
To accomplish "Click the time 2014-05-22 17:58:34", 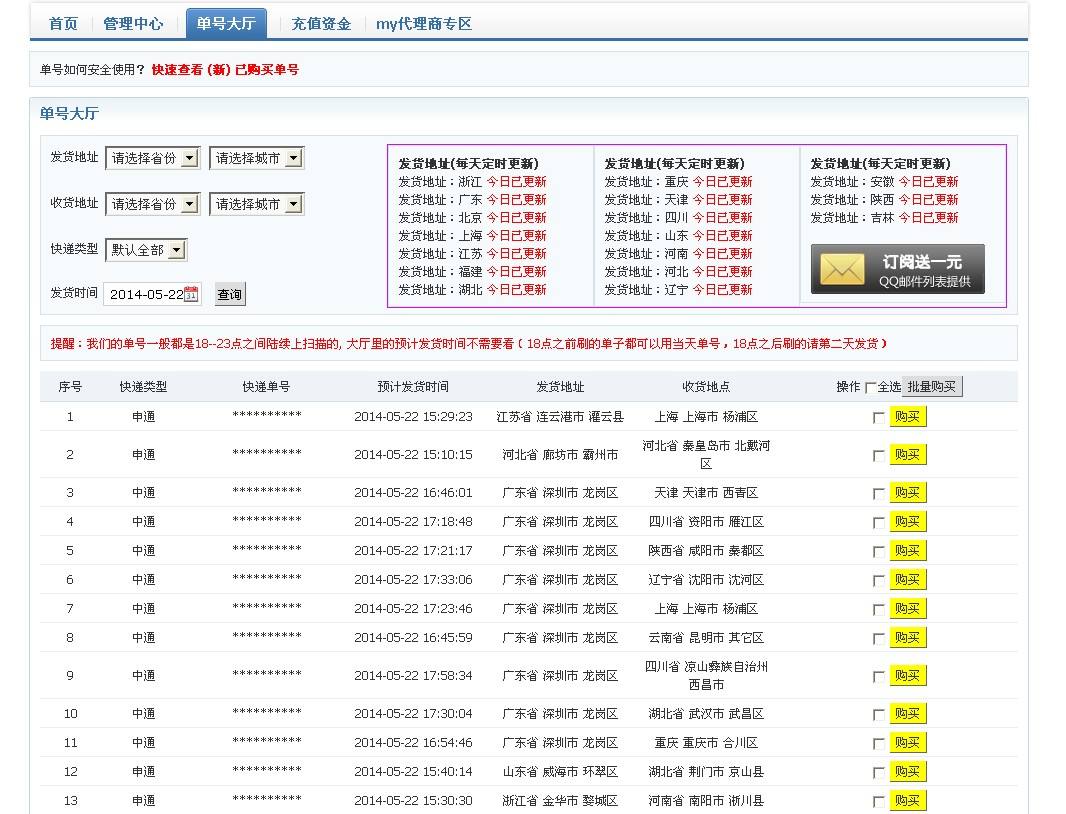I will (x=413, y=676).
